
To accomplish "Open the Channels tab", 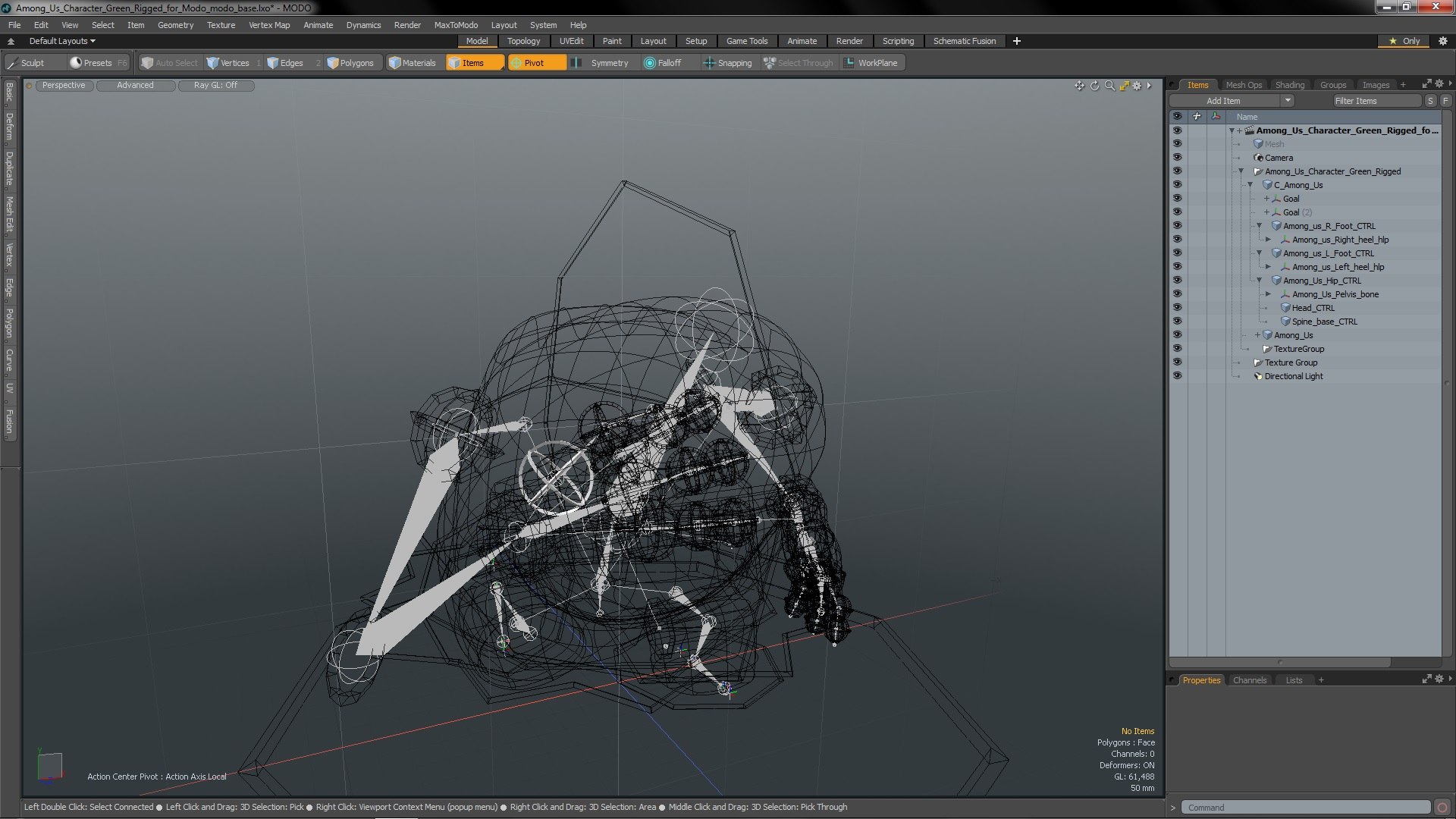I will 1249,680.
